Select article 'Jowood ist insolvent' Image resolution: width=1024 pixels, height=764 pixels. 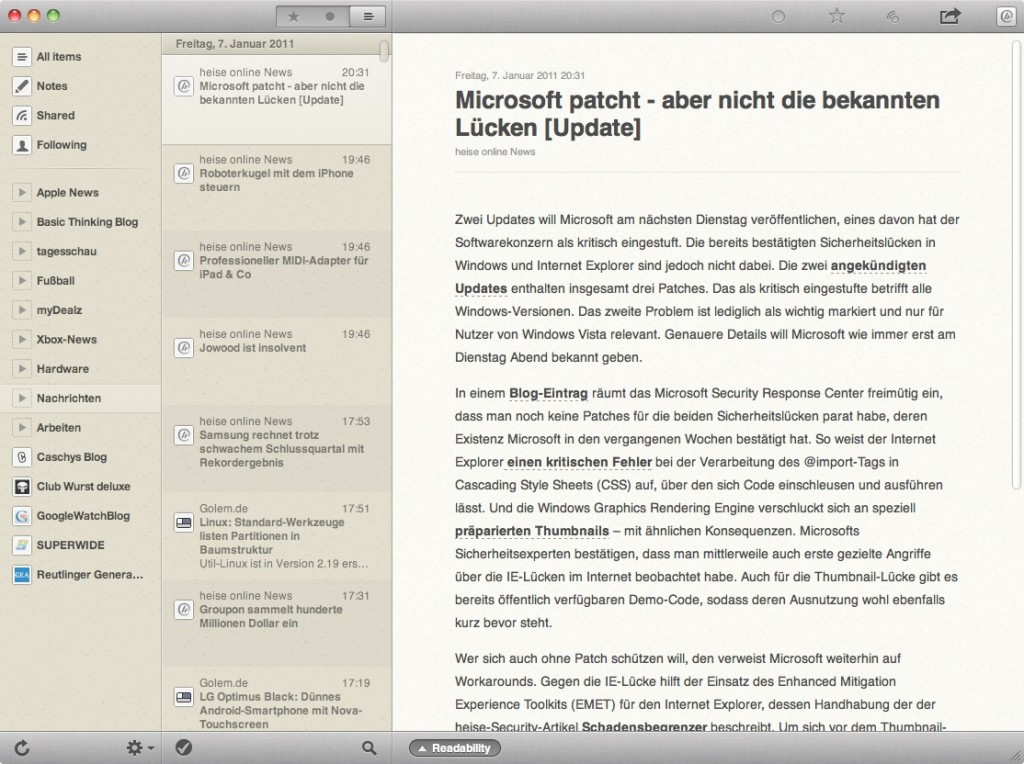[277, 362]
